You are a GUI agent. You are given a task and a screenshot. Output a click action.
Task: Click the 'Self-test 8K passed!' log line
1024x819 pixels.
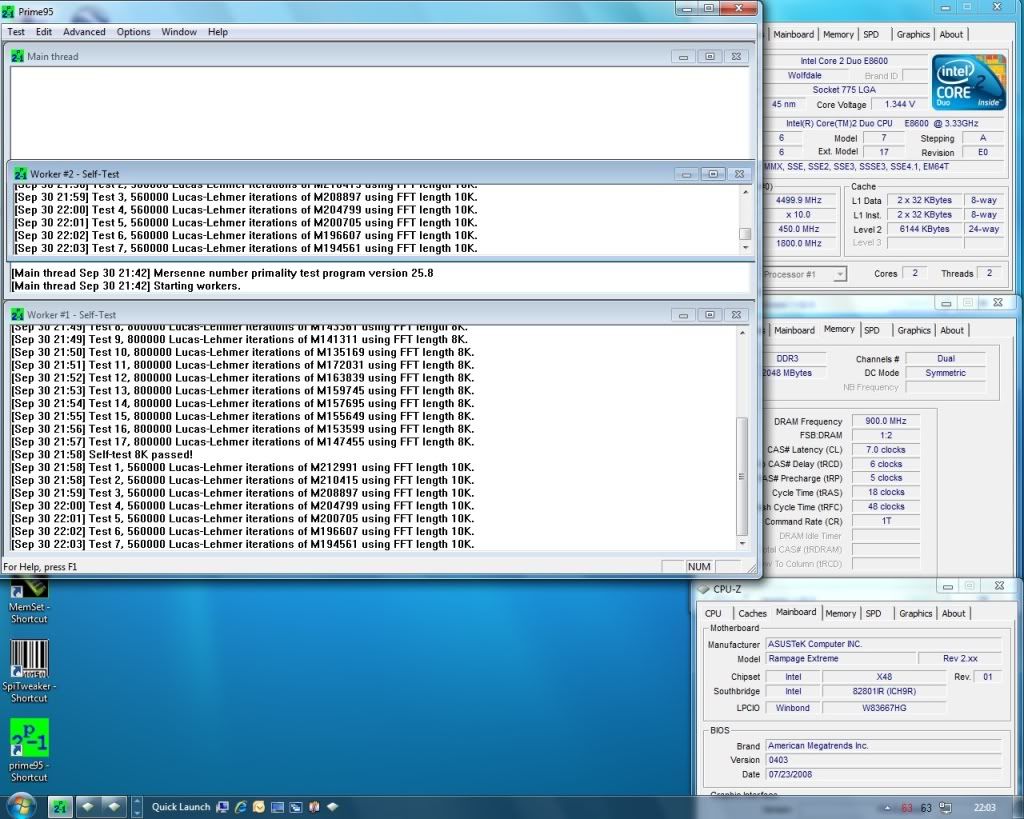point(103,455)
